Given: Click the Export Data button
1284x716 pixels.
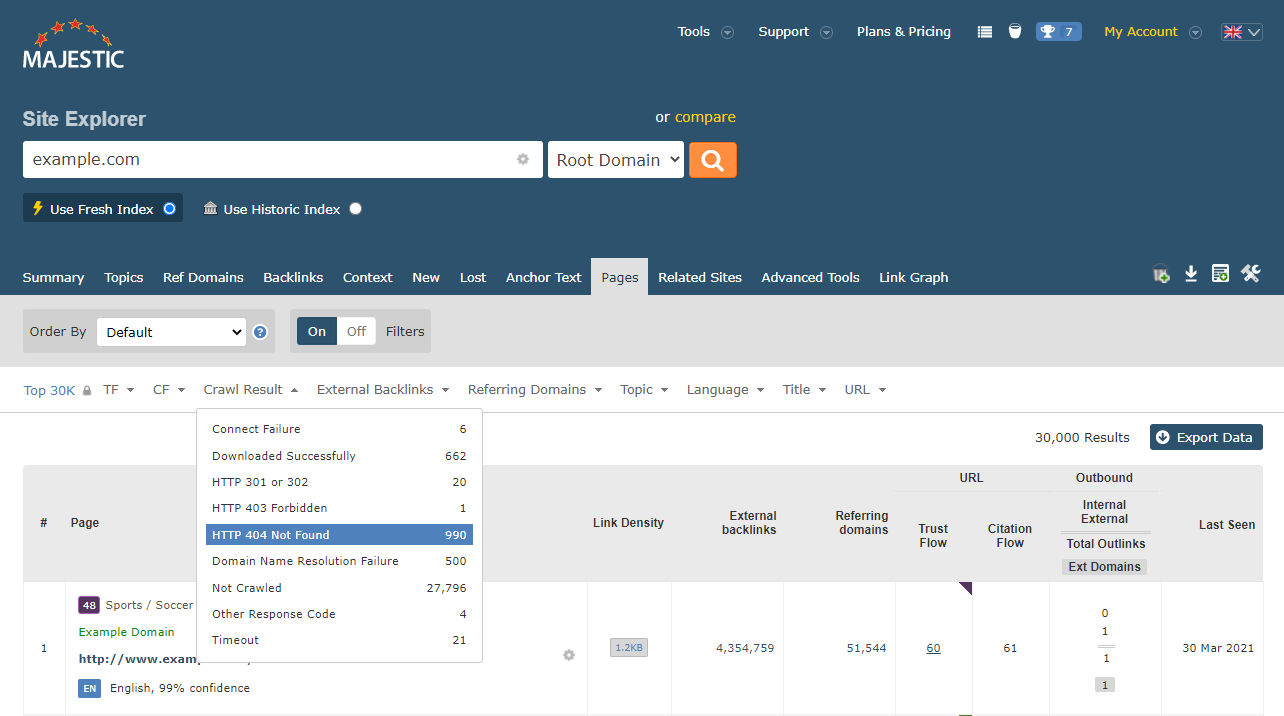Looking at the screenshot, I should point(1206,437).
